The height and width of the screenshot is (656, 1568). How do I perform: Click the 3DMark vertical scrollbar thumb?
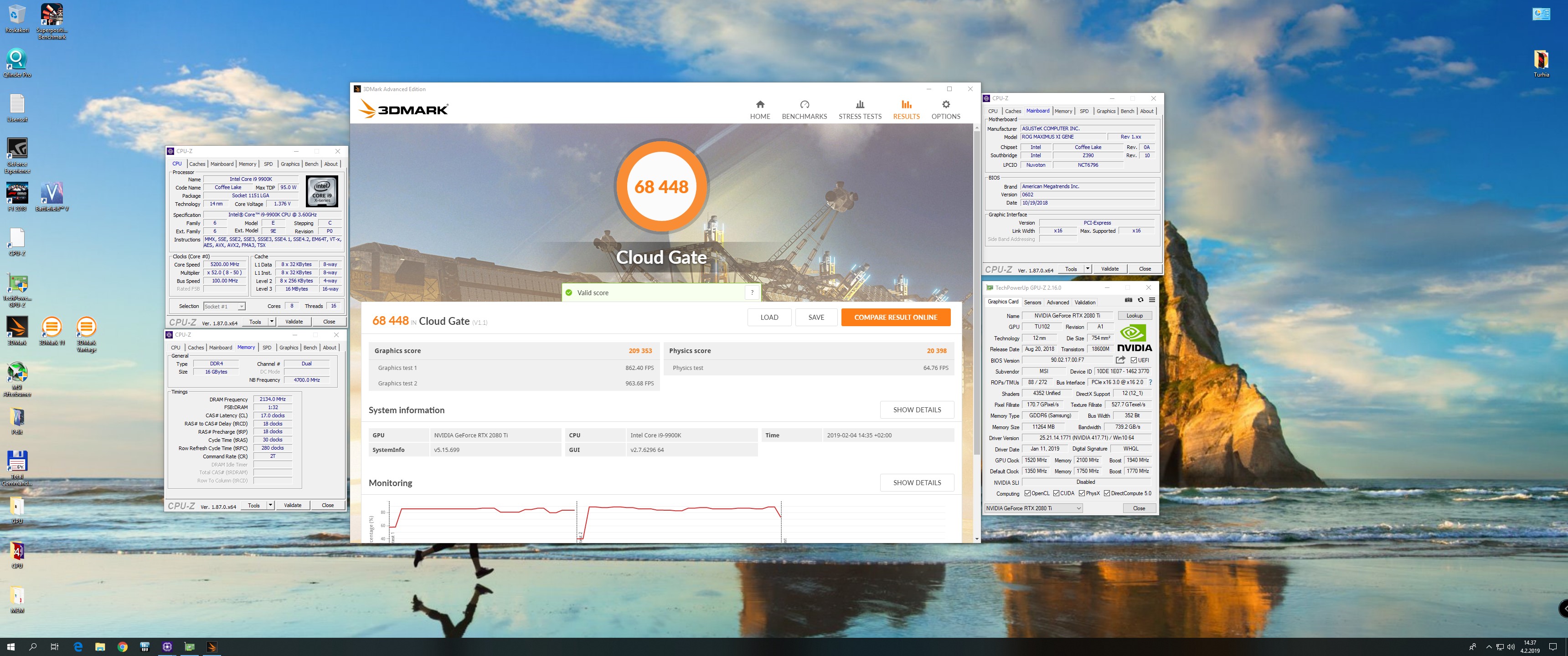[976, 292]
